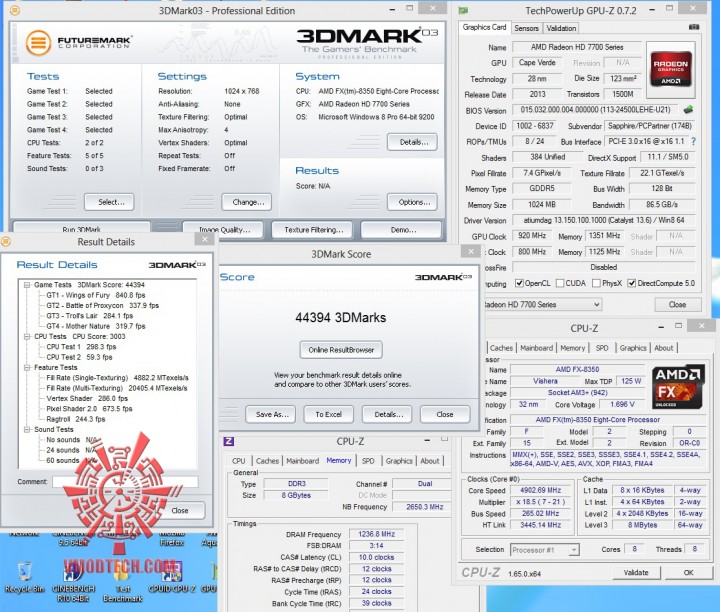Toggle the DirectCompute 5.0 checkbox
The width and height of the screenshot is (720, 612).
coord(631,283)
